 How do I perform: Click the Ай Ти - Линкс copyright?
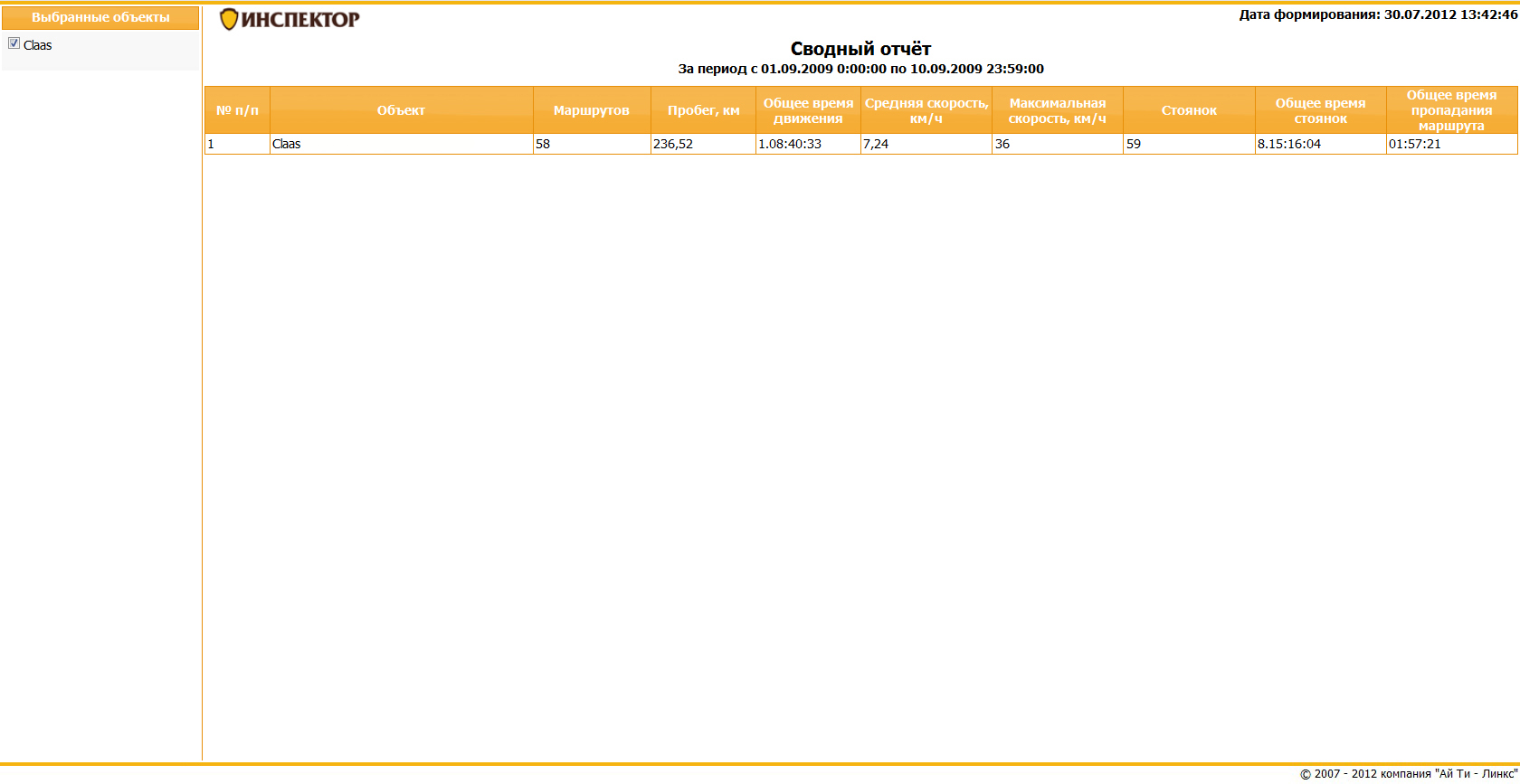[x=1409, y=774]
